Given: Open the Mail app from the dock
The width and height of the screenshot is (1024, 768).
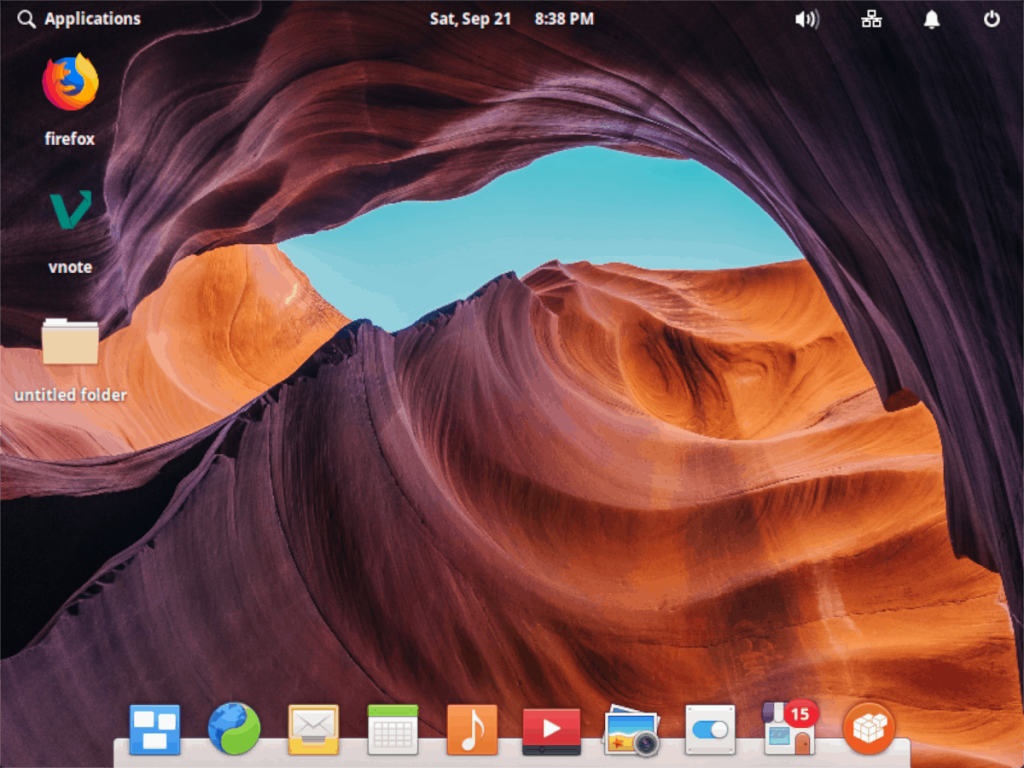Looking at the screenshot, I should [312, 729].
